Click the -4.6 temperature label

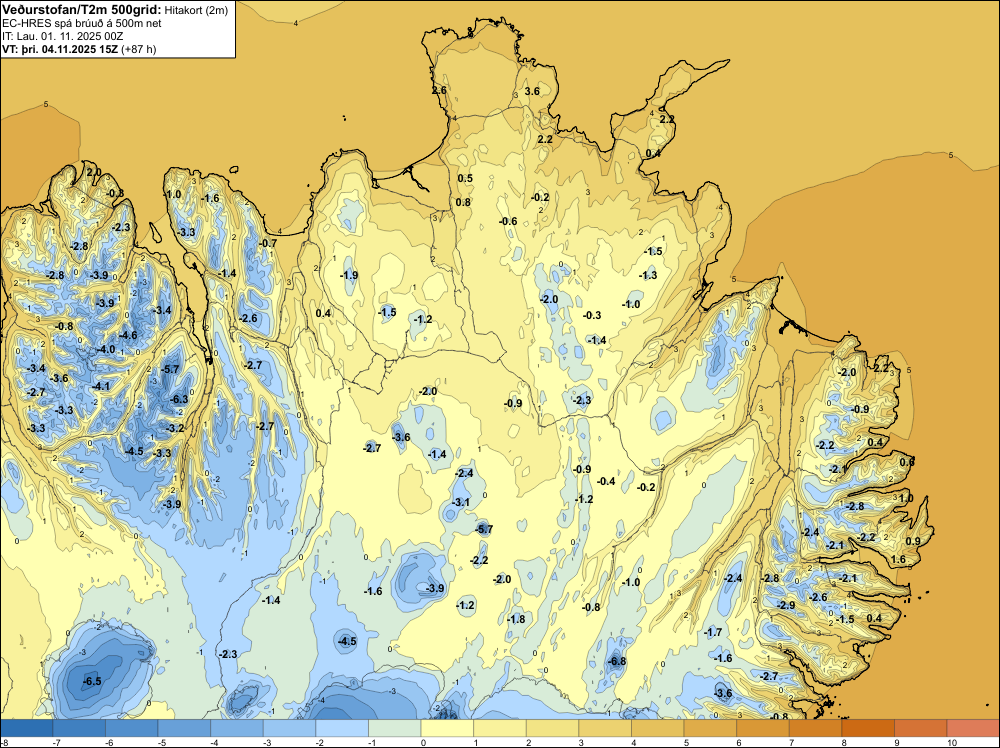tap(128, 335)
